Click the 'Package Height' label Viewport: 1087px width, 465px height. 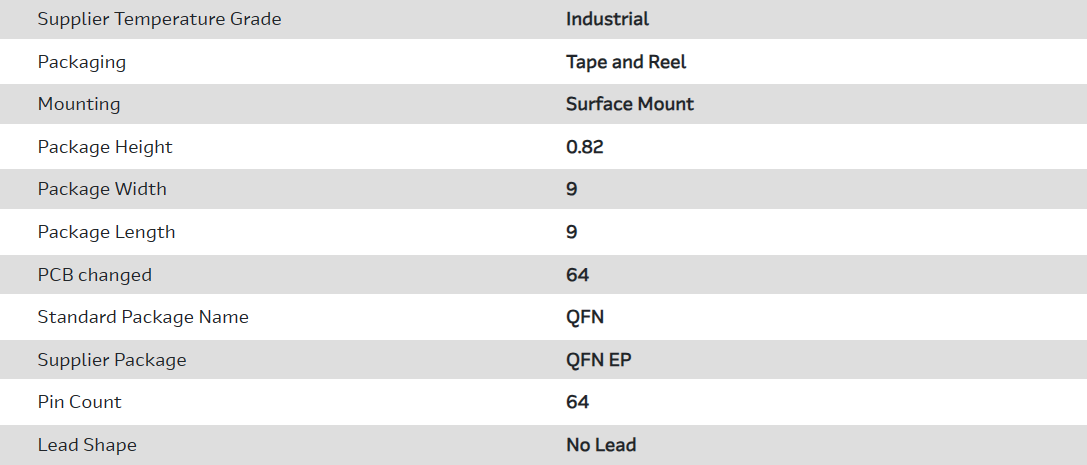tap(105, 147)
